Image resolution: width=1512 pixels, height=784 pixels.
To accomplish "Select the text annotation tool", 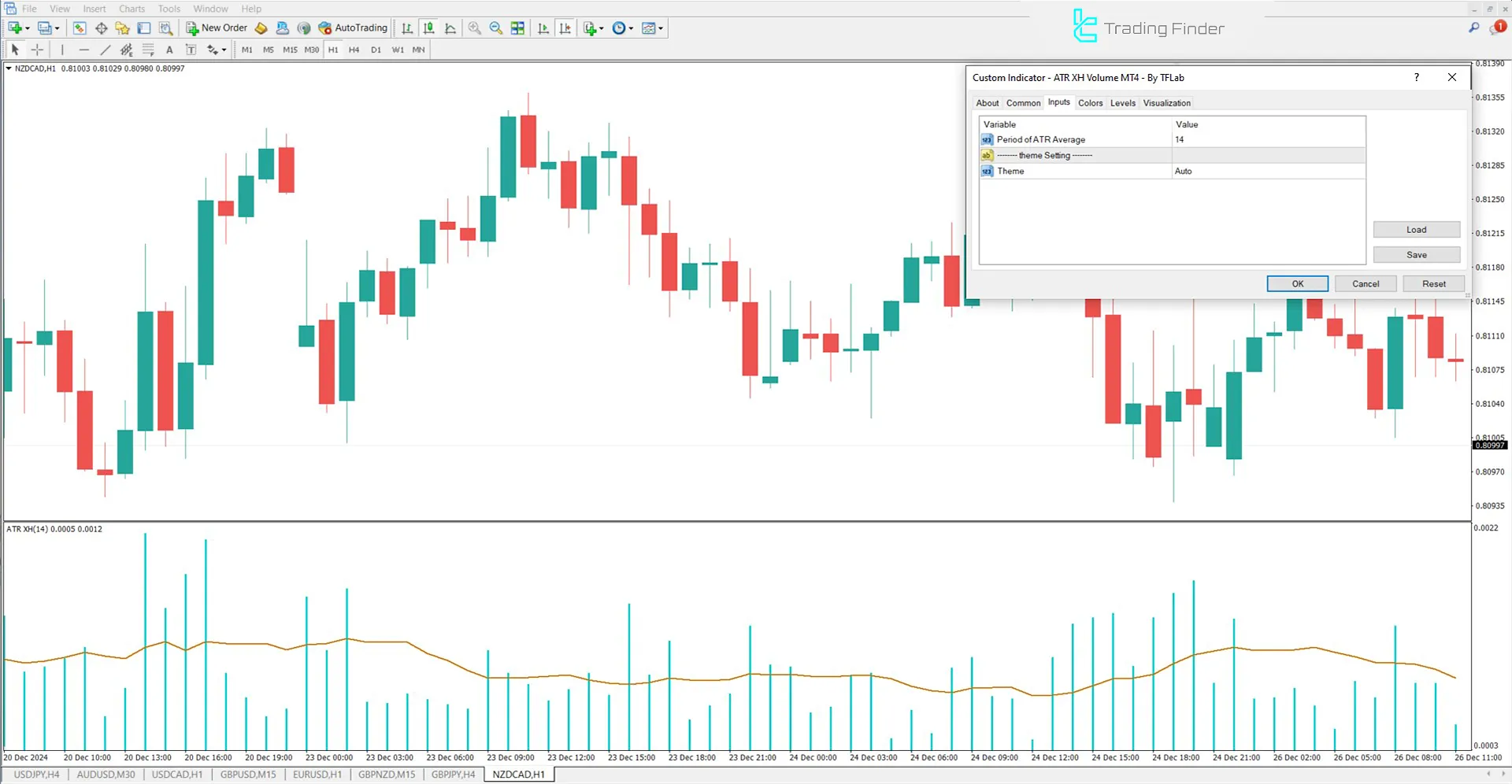I will (x=169, y=49).
